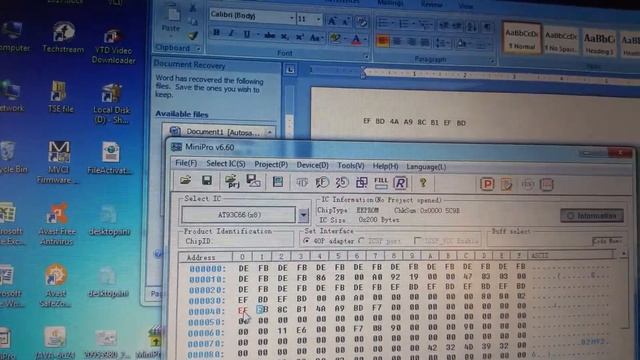
Task: Open Word's font size dropdown
Action: pos(318,19)
